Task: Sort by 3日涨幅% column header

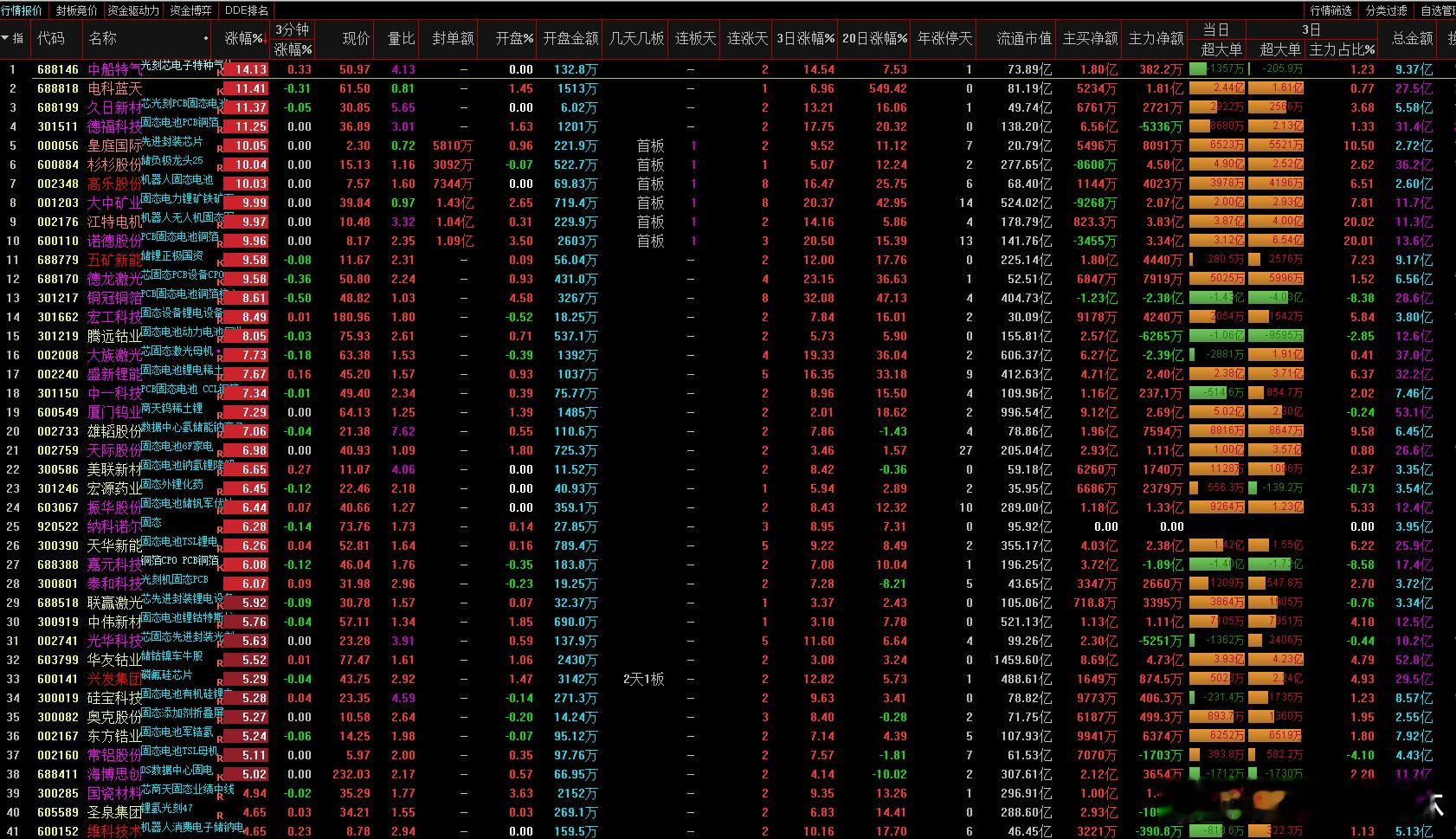Action: (806, 39)
